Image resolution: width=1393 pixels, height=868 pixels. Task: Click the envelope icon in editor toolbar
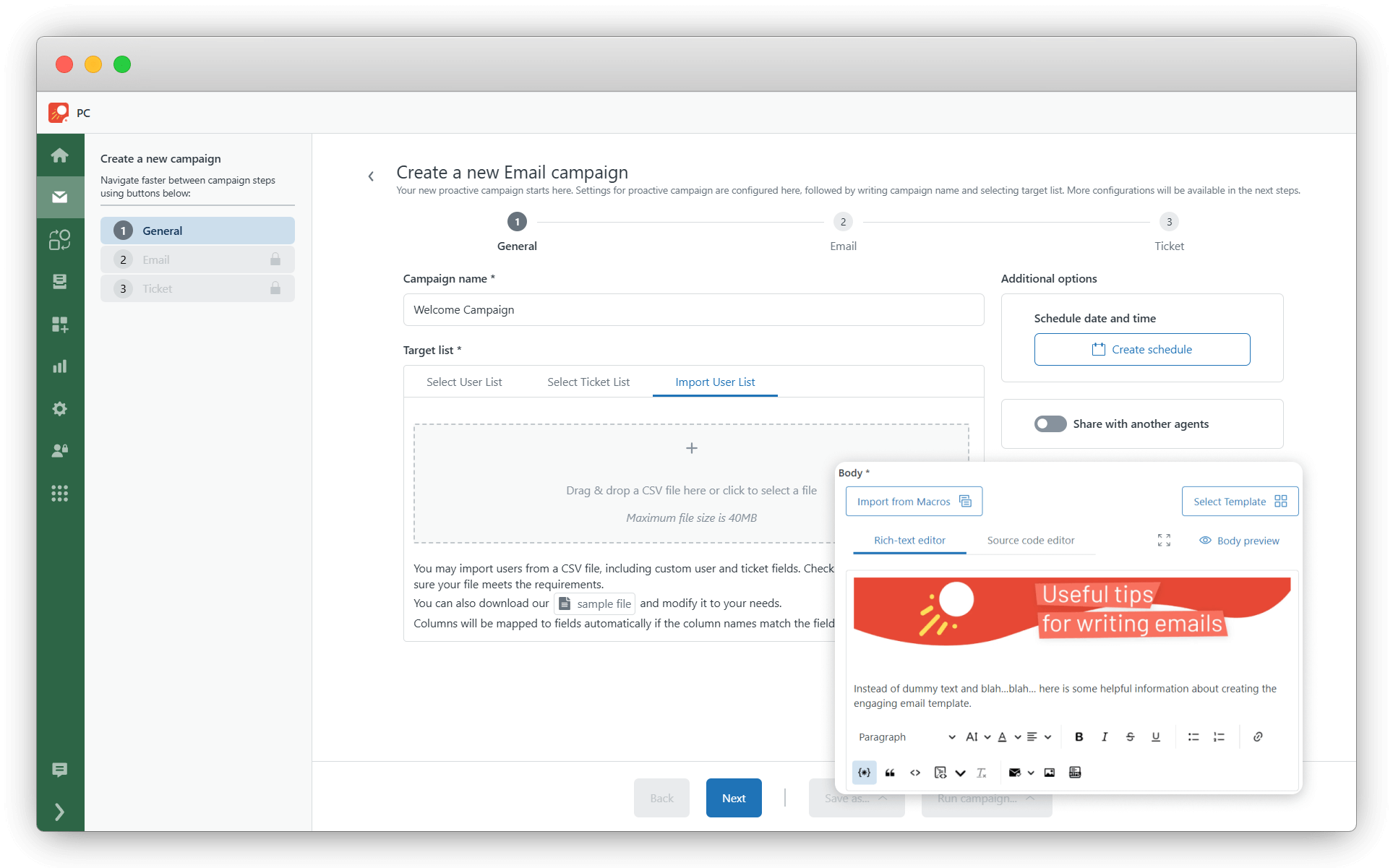[x=1015, y=773]
